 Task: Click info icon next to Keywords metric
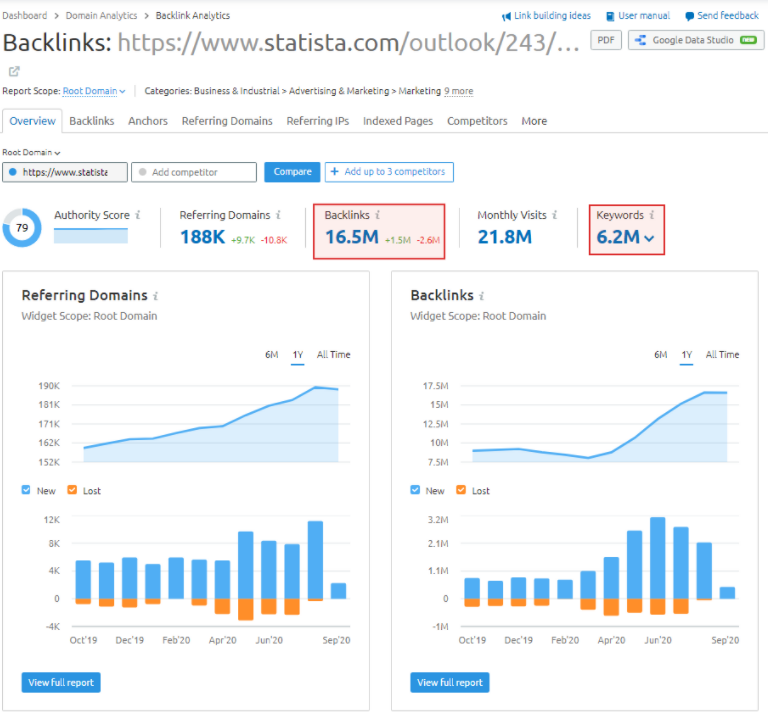[x=652, y=215]
